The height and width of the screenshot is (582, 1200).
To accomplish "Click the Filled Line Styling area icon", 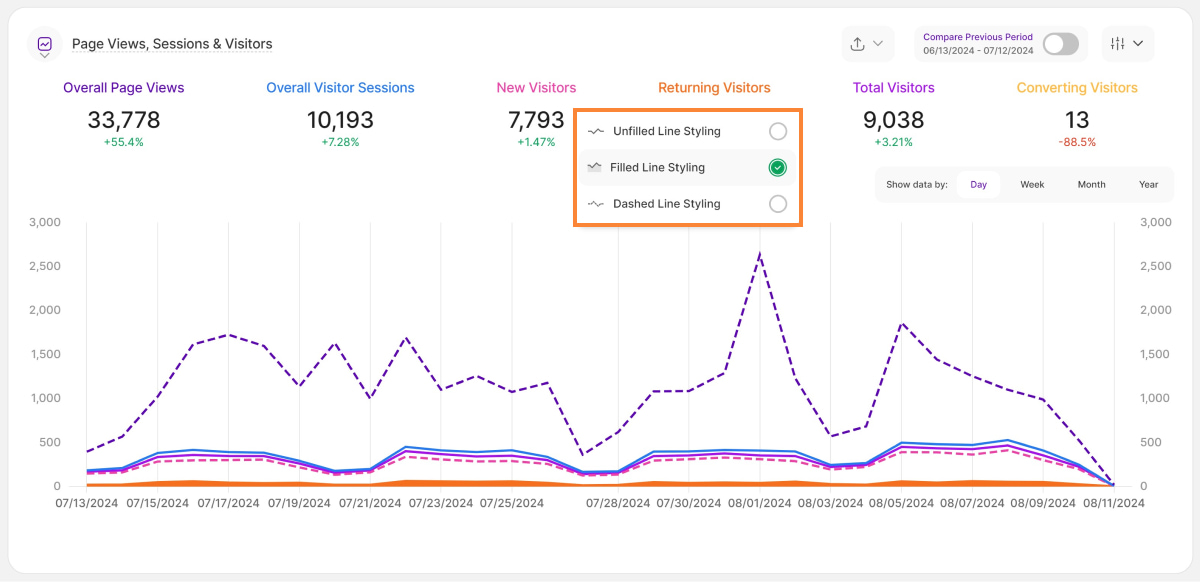I will [595, 167].
